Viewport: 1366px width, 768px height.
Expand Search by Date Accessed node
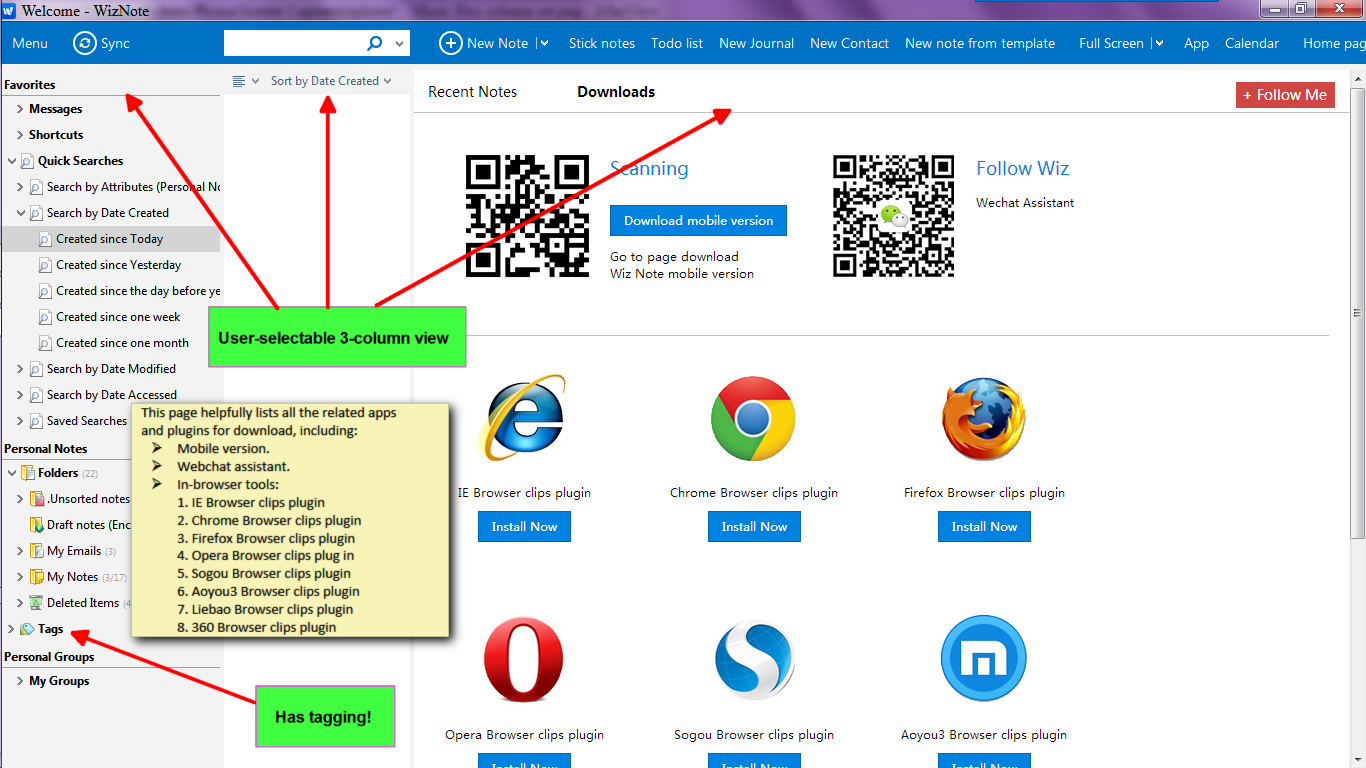pyautogui.click(x=20, y=395)
